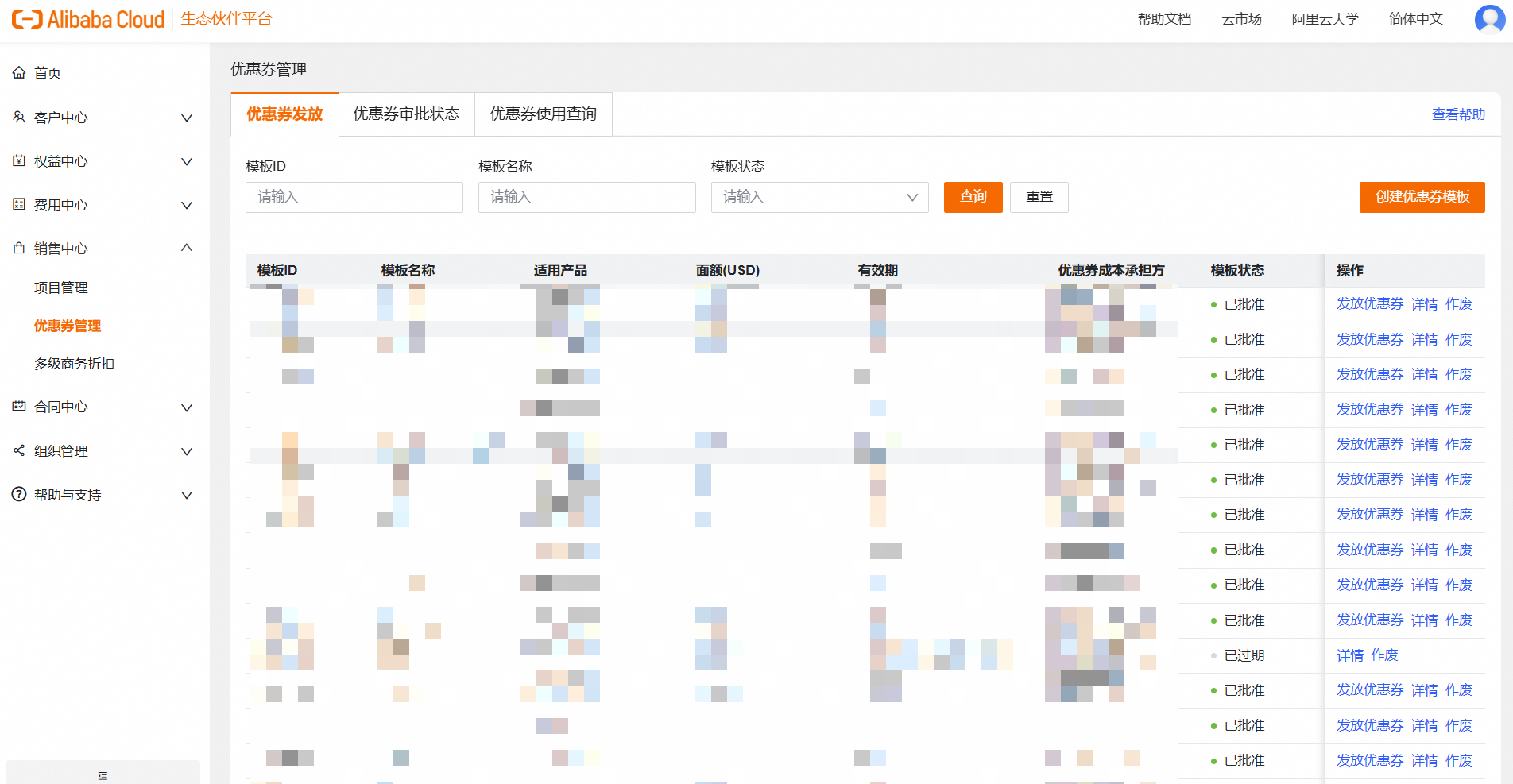This screenshot has height=784, width=1513.
Task: Collapse the 销售中心 chevron
Action: coord(187,248)
